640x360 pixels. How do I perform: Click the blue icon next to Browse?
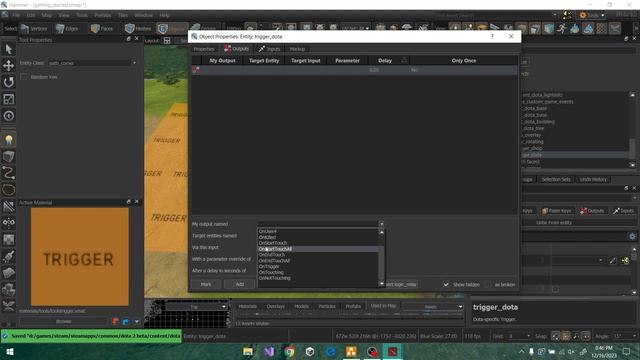pos(126,322)
